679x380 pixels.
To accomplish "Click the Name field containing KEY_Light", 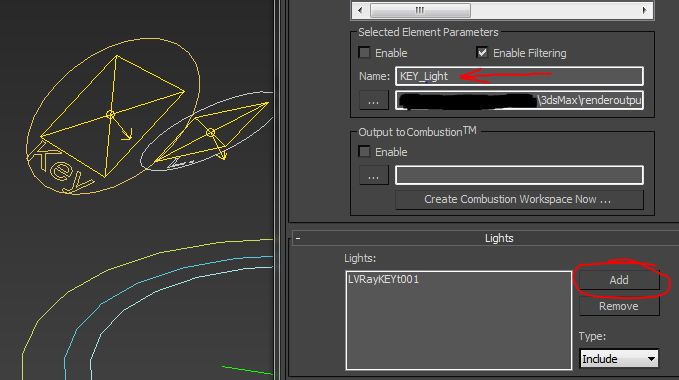I will pos(519,76).
